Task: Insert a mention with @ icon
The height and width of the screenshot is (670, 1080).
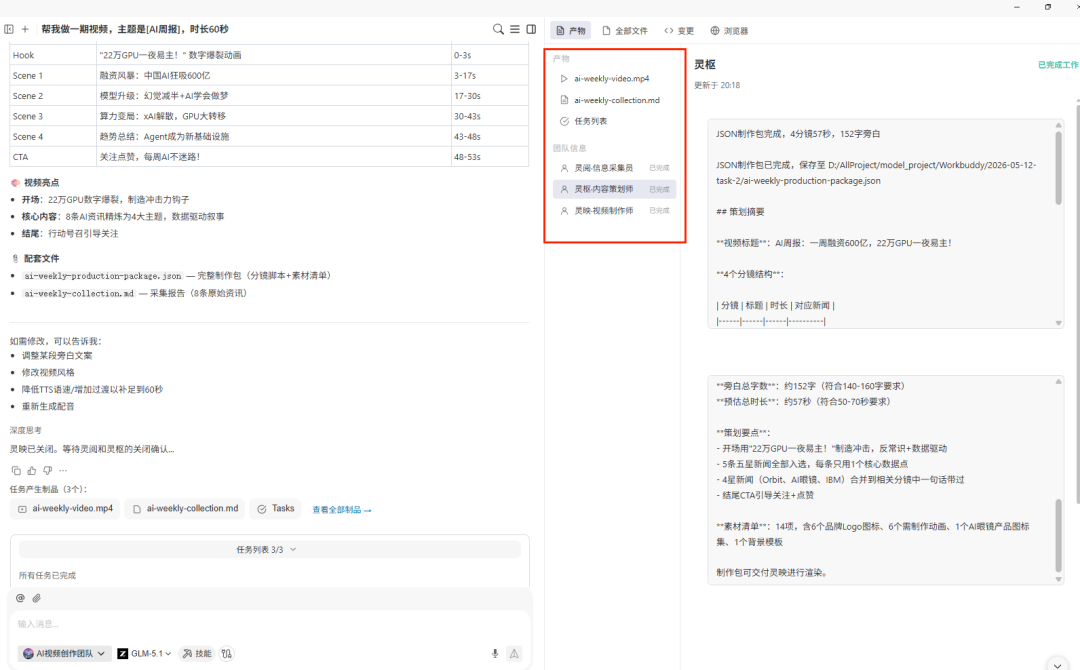Action: pos(20,598)
